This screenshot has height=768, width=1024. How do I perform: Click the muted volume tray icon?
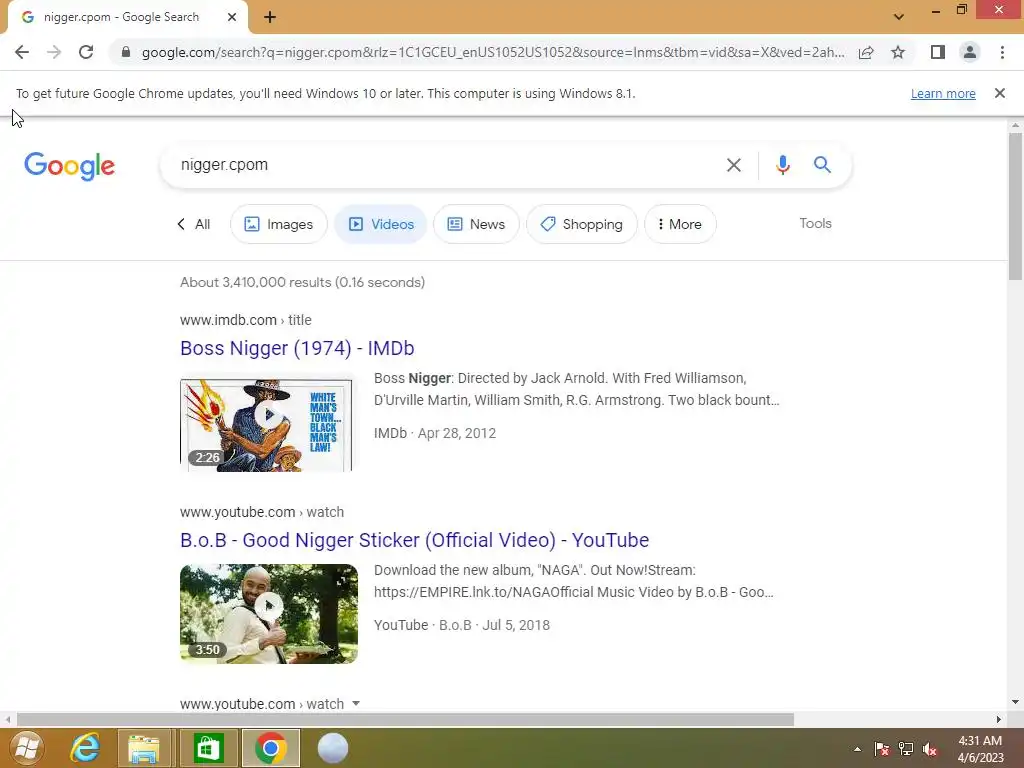point(930,749)
